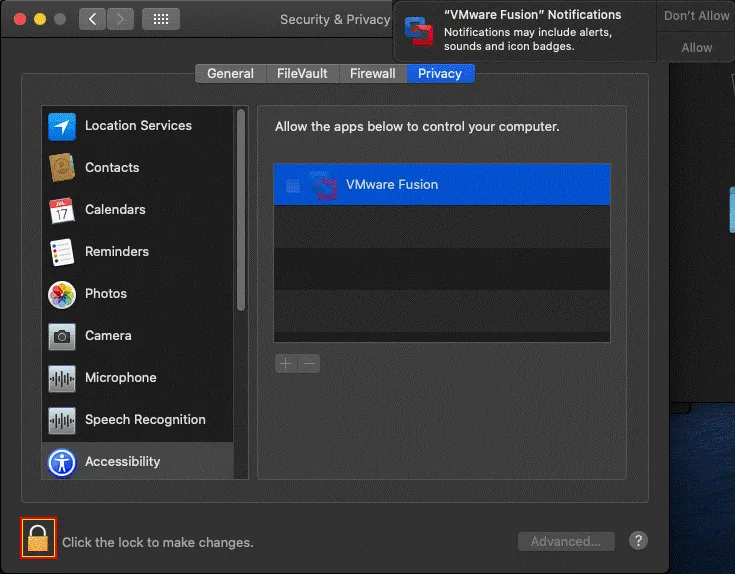Image resolution: width=735 pixels, height=574 pixels.
Task: Select the Contacts book icon
Action: (x=62, y=168)
